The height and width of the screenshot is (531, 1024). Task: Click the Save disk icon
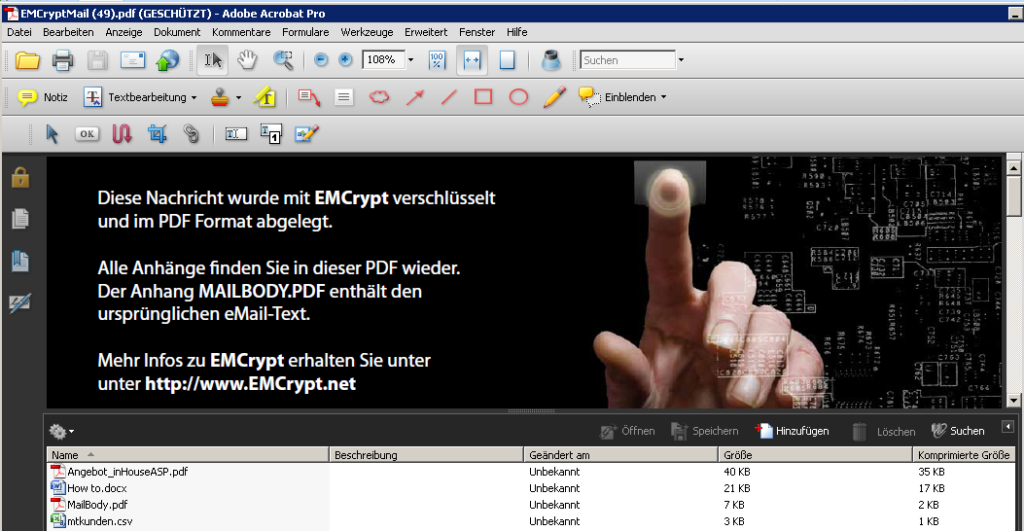coord(97,60)
